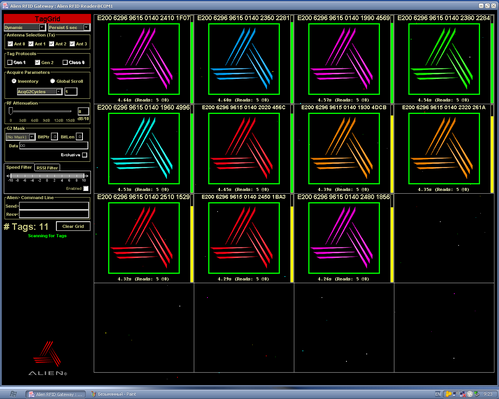Select the red tag icon ending 2510 1529
Viewport: 499px width, 399px height.
(144, 238)
